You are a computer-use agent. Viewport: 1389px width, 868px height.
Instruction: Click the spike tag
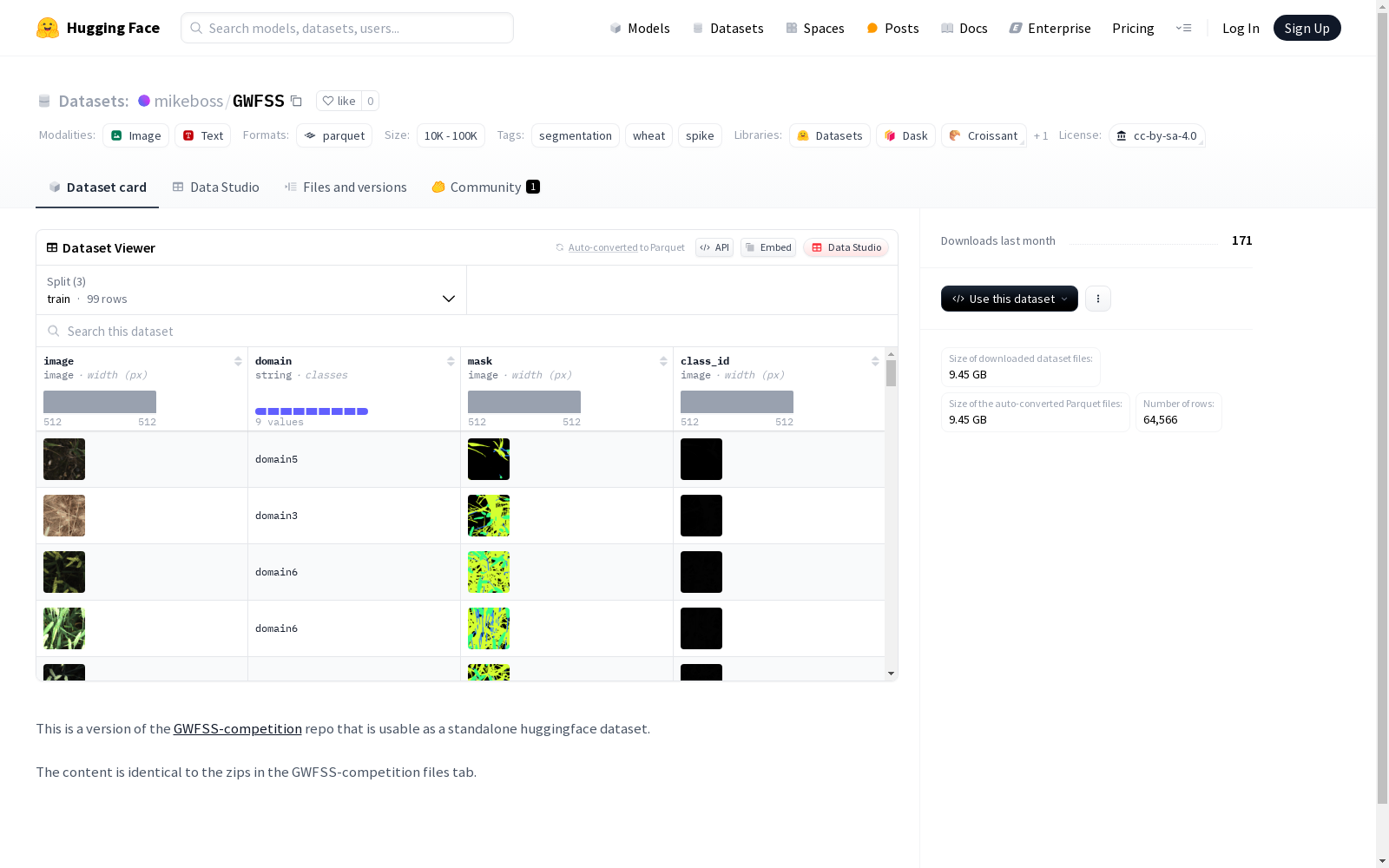point(700,135)
